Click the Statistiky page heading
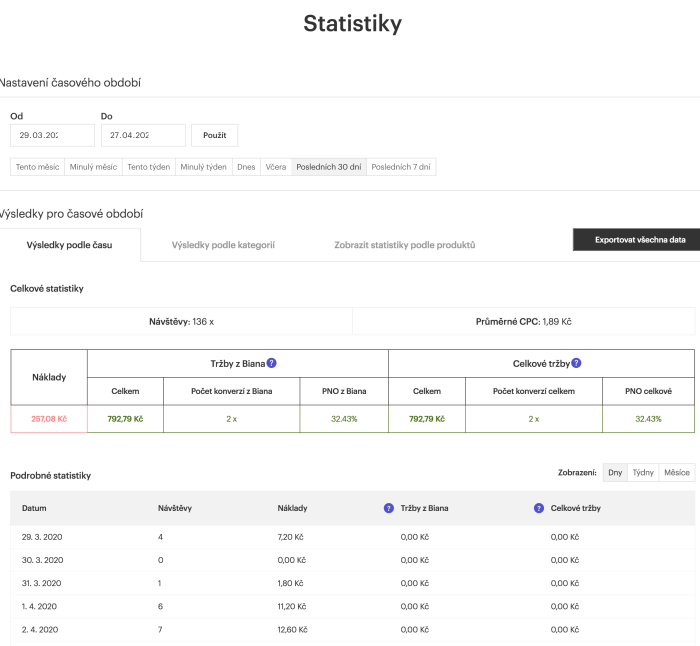 pyautogui.click(x=353, y=24)
